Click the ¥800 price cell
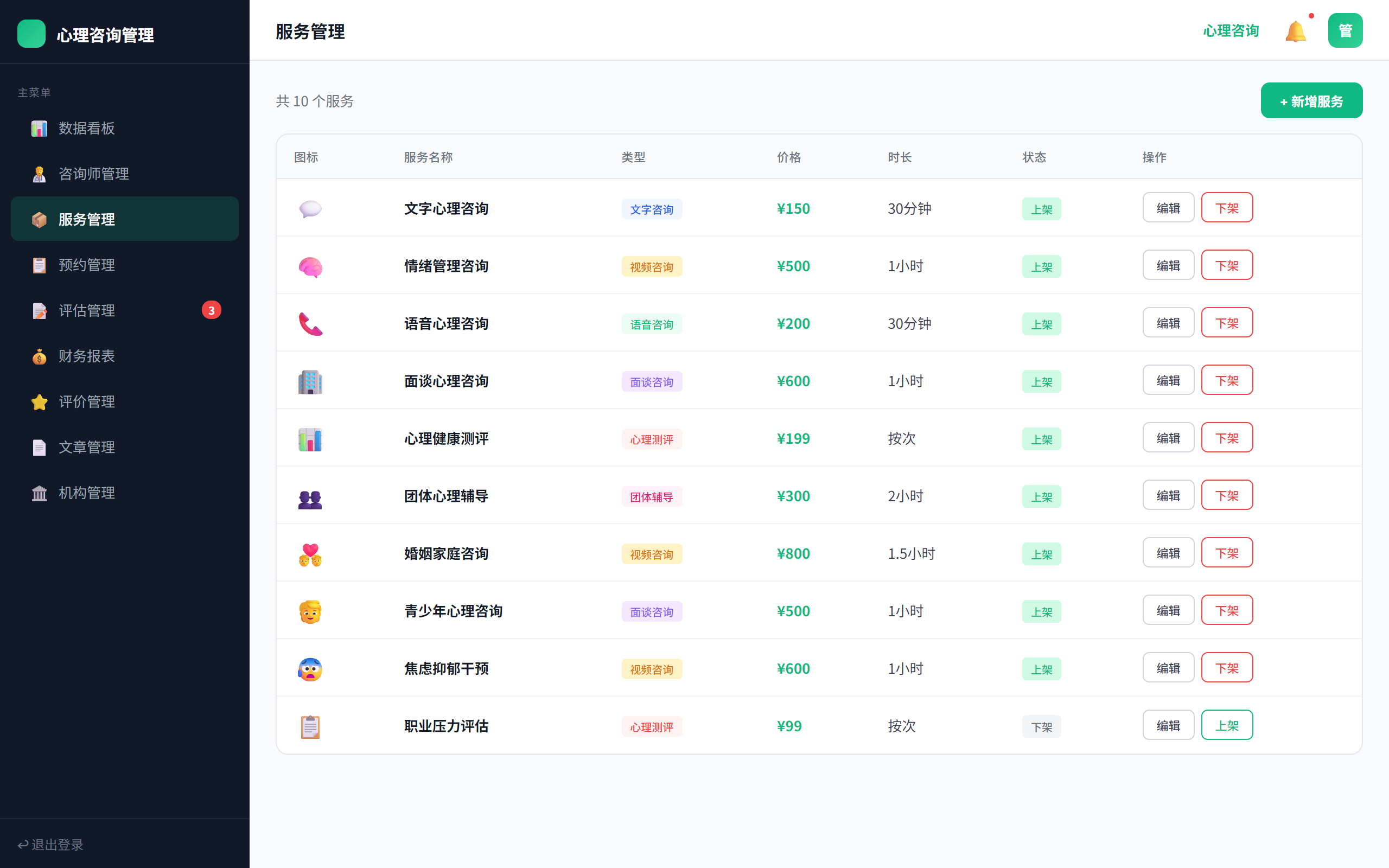The height and width of the screenshot is (868, 1389). coord(793,553)
